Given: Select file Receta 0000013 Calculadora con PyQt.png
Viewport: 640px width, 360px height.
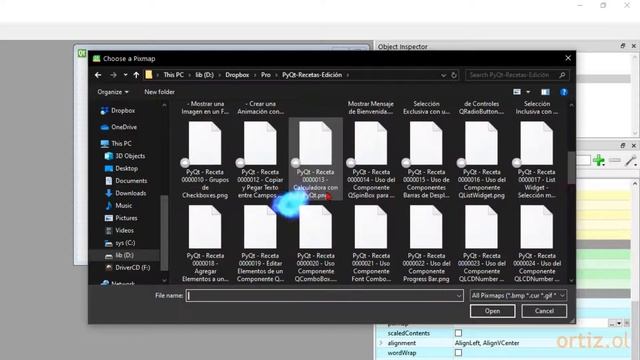Looking at the screenshot, I should (x=316, y=160).
